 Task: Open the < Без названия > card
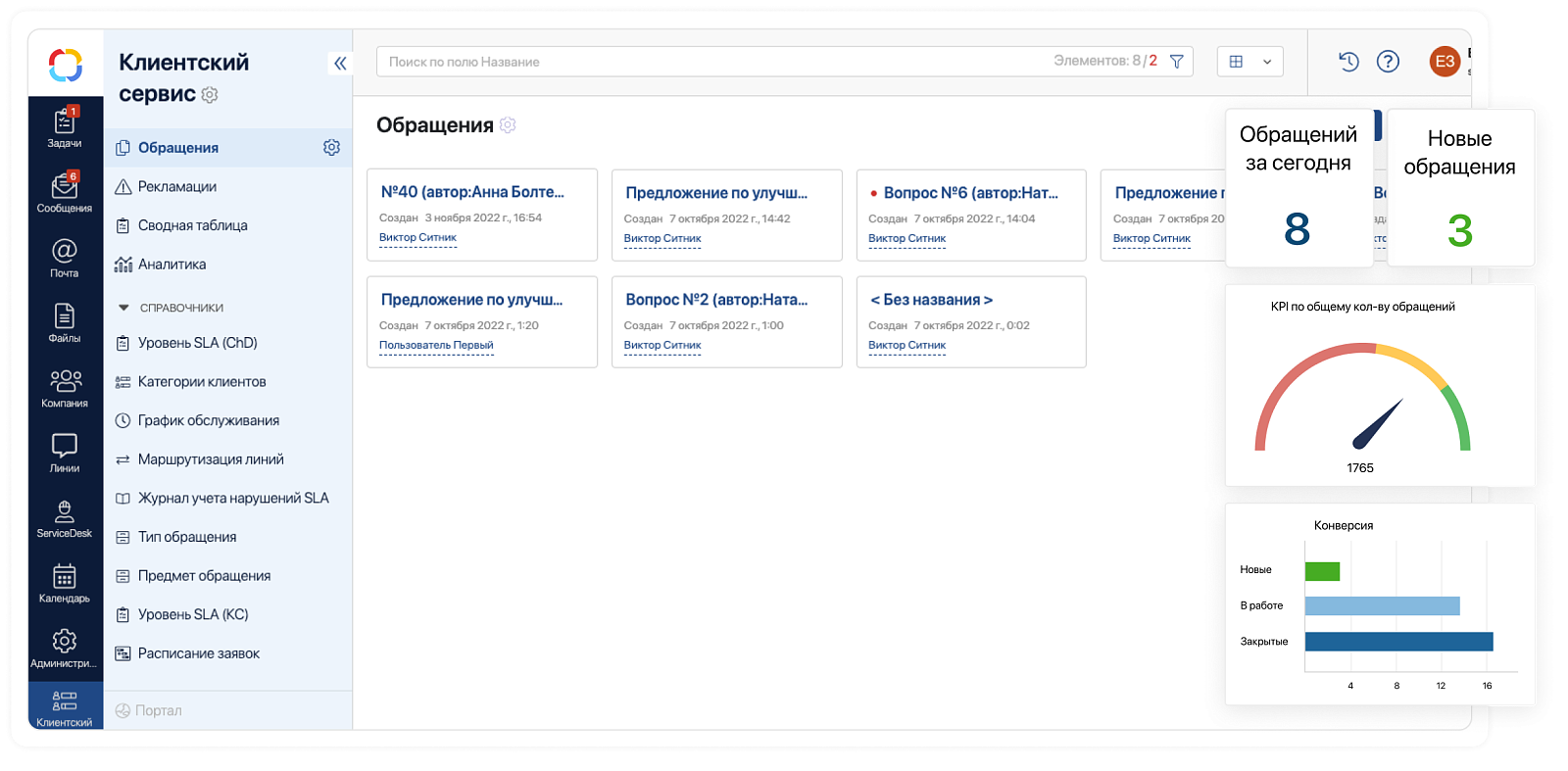click(x=971, y=322)
